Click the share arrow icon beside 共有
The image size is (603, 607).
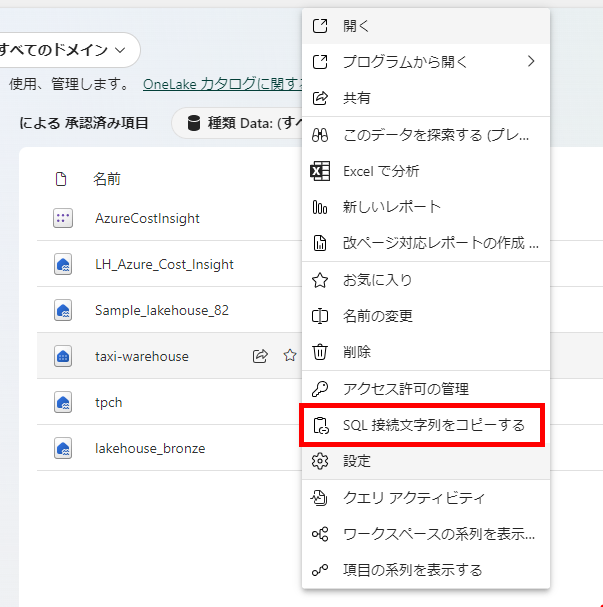click(x=320, y=98)
